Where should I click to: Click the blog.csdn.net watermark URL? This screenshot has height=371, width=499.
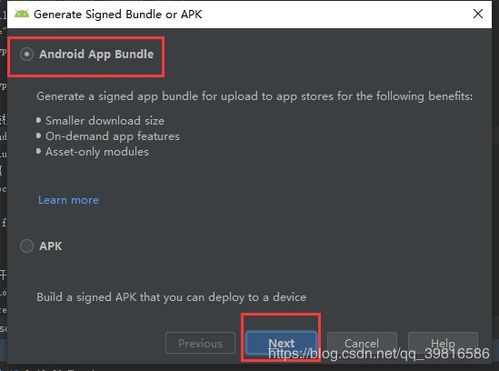click(379, 353)
